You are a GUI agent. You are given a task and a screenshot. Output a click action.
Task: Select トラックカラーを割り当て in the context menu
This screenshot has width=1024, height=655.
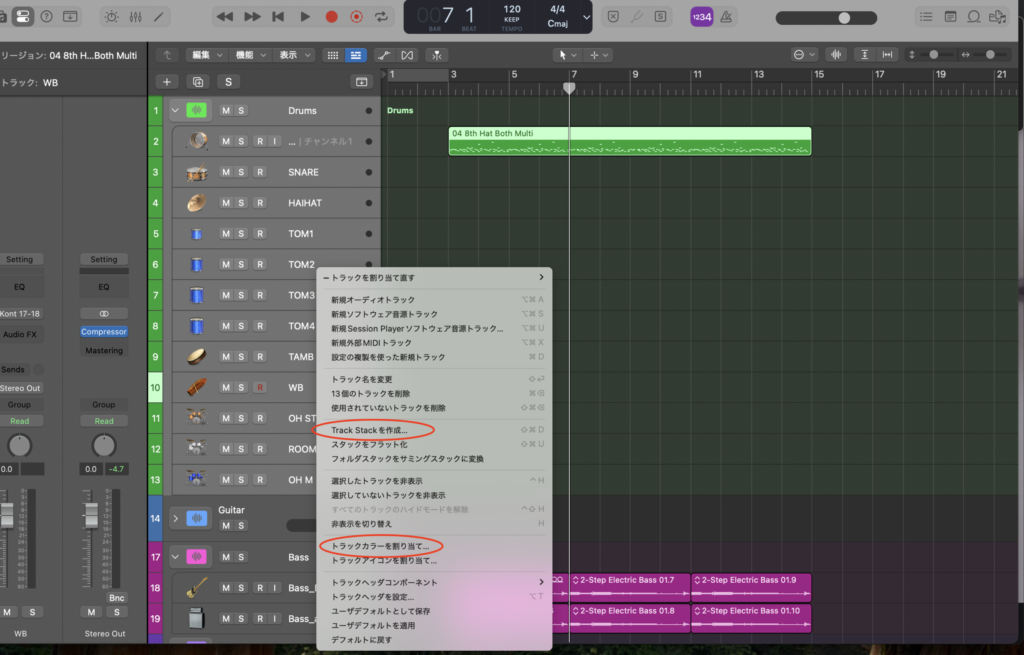[x=379, y=546]
